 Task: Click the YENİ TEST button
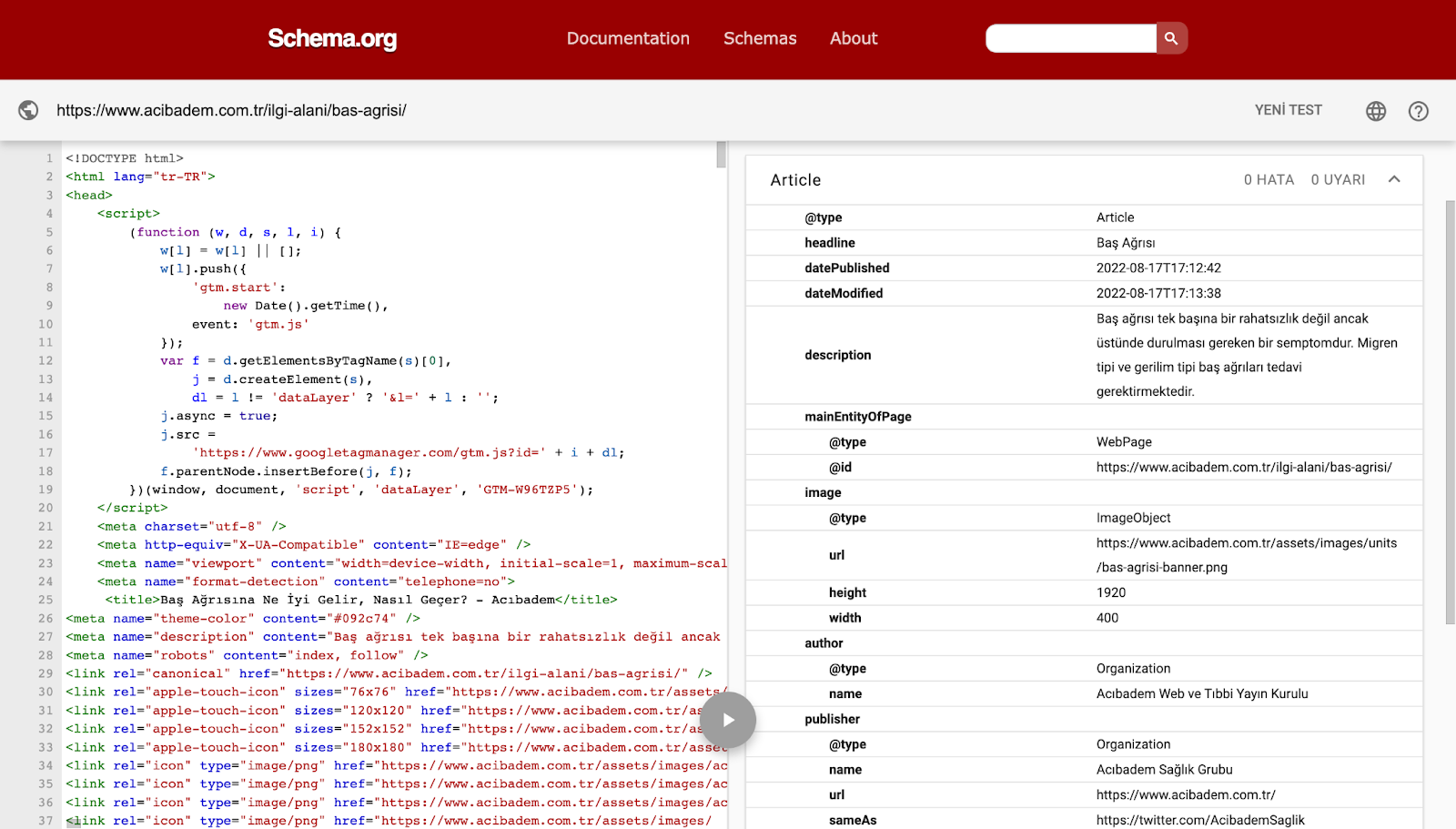click(x=1288, y=110)
